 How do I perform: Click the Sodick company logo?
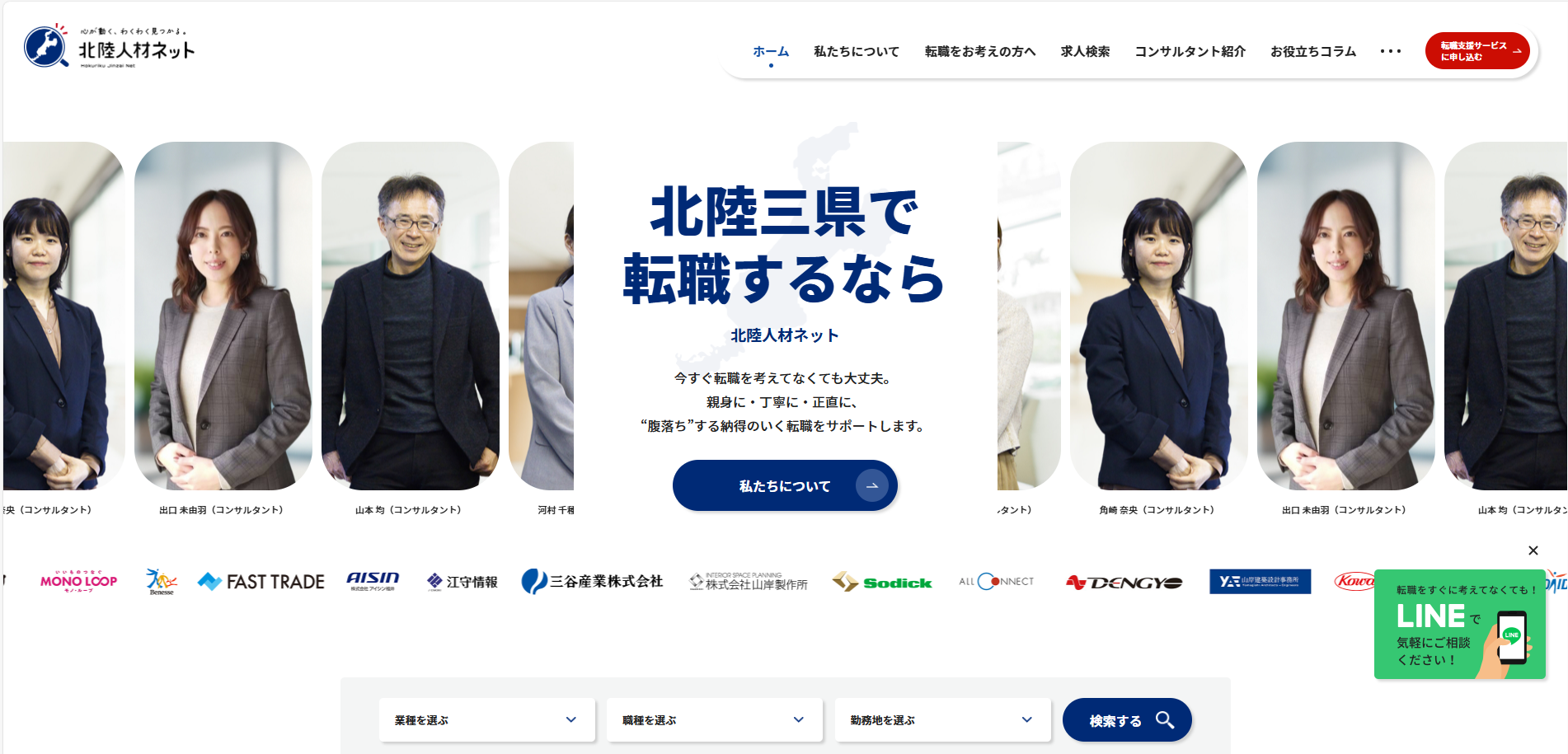pyautogui.click(x=881, y=582)
